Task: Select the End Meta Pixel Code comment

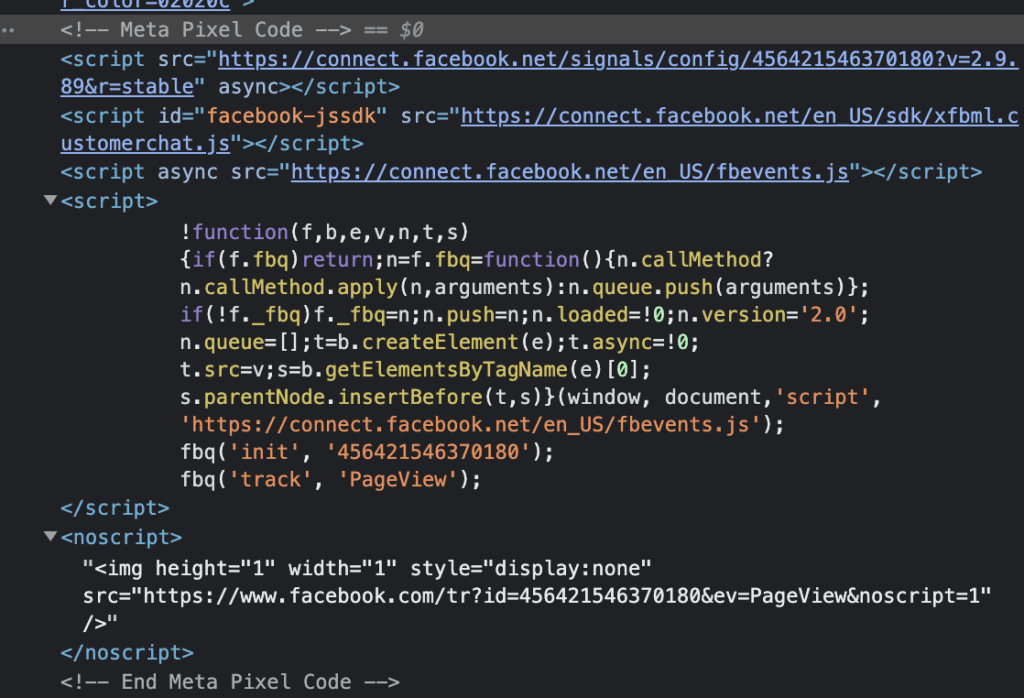Action: (230, 681)
